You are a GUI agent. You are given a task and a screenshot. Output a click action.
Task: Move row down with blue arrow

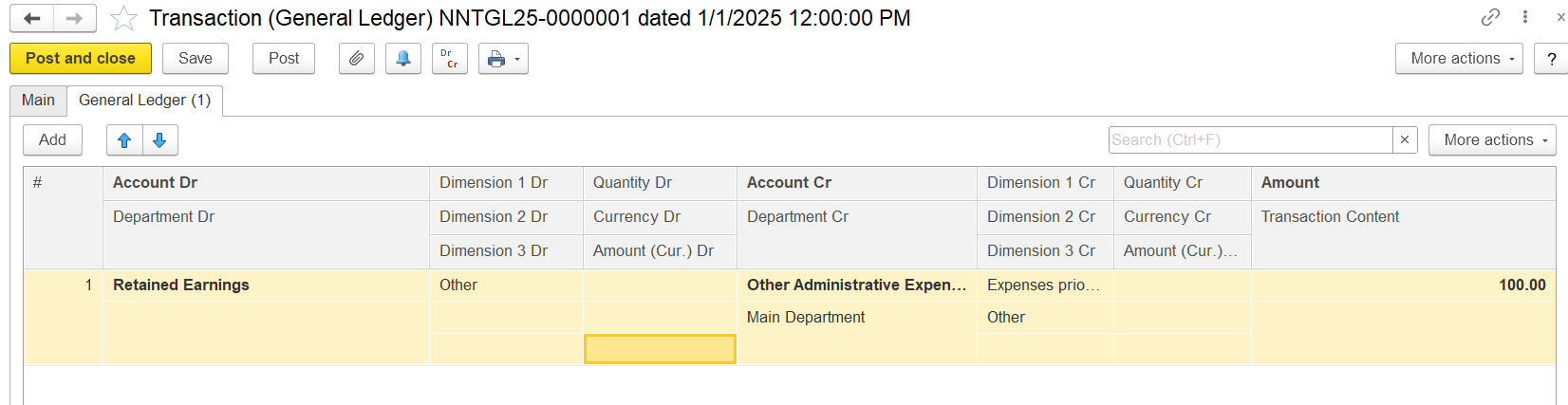(x=159, y=140)
